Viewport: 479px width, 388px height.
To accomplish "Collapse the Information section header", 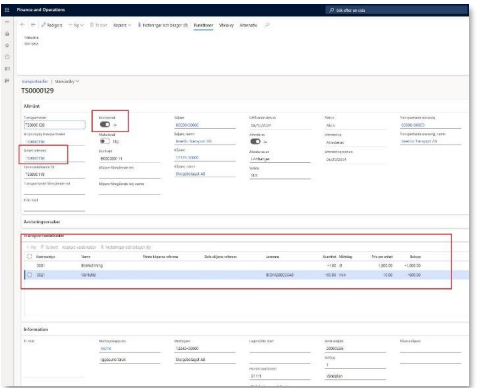I will (x=36, y=329).
